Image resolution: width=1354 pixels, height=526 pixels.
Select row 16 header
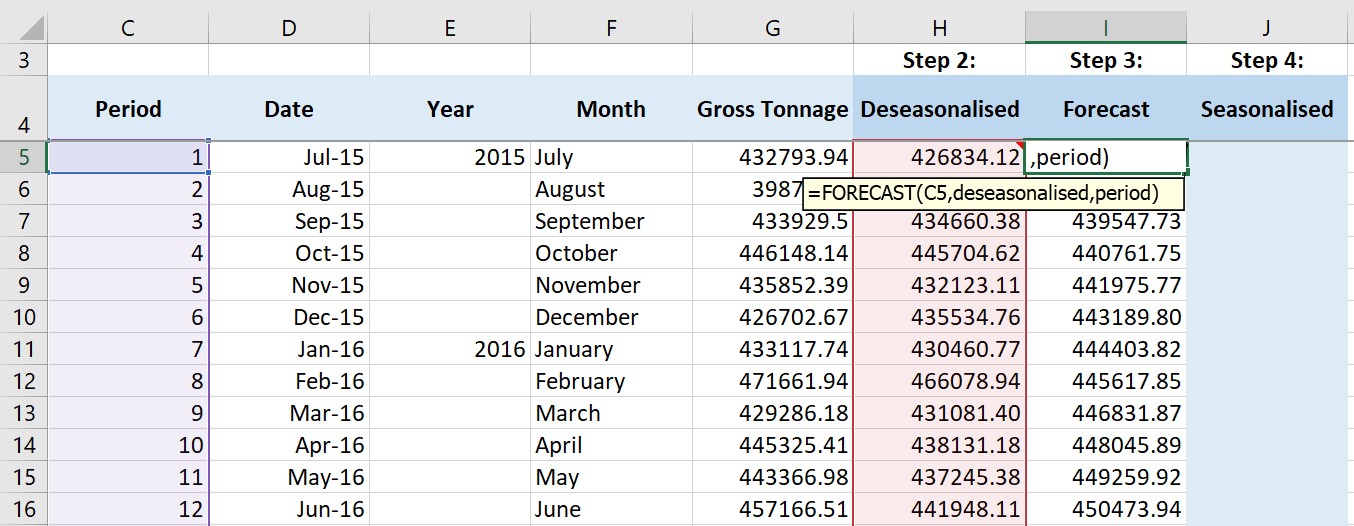(x=23, y=509)
